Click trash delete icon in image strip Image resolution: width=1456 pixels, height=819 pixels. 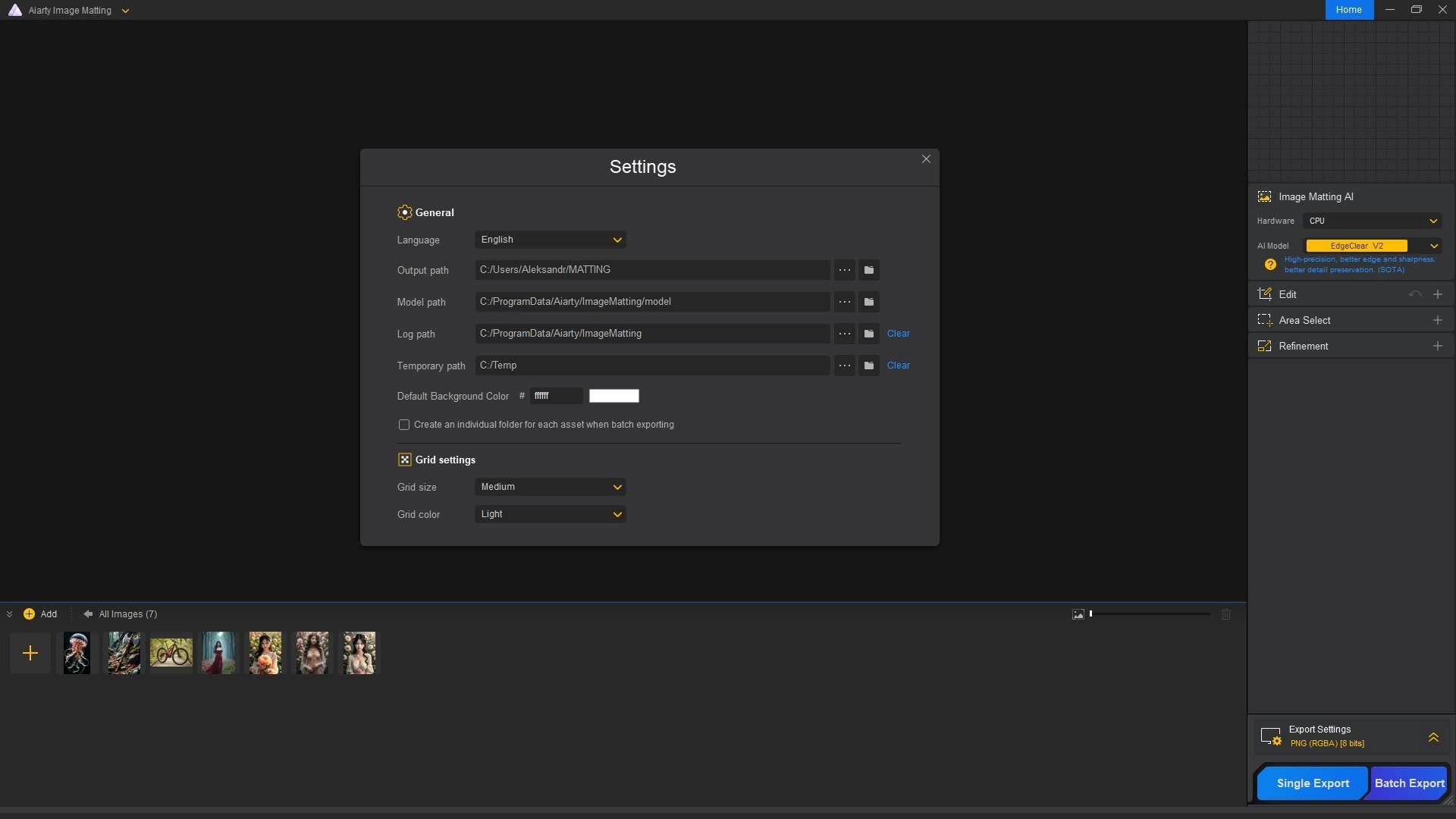click(1226, 614)
